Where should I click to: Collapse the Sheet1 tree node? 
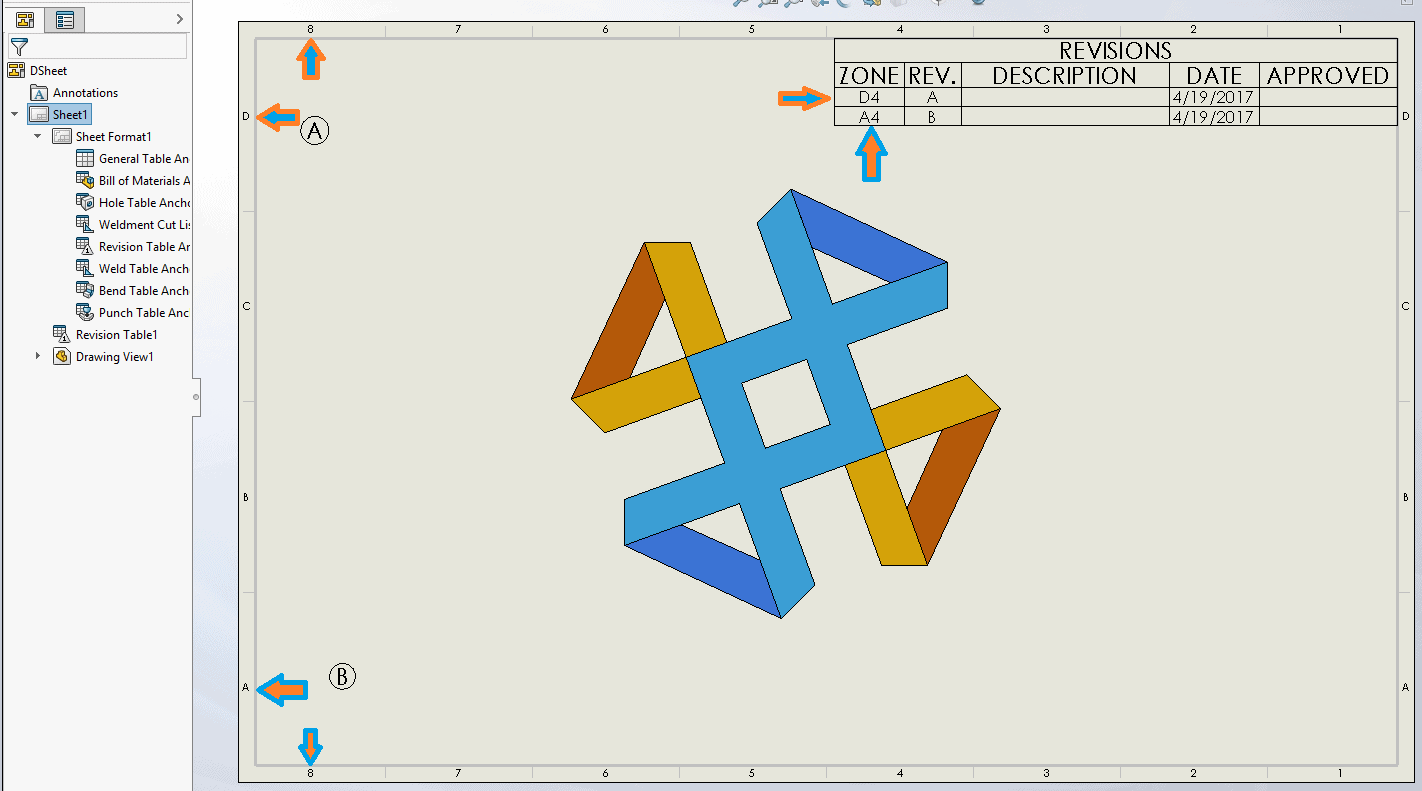[15, 115]
